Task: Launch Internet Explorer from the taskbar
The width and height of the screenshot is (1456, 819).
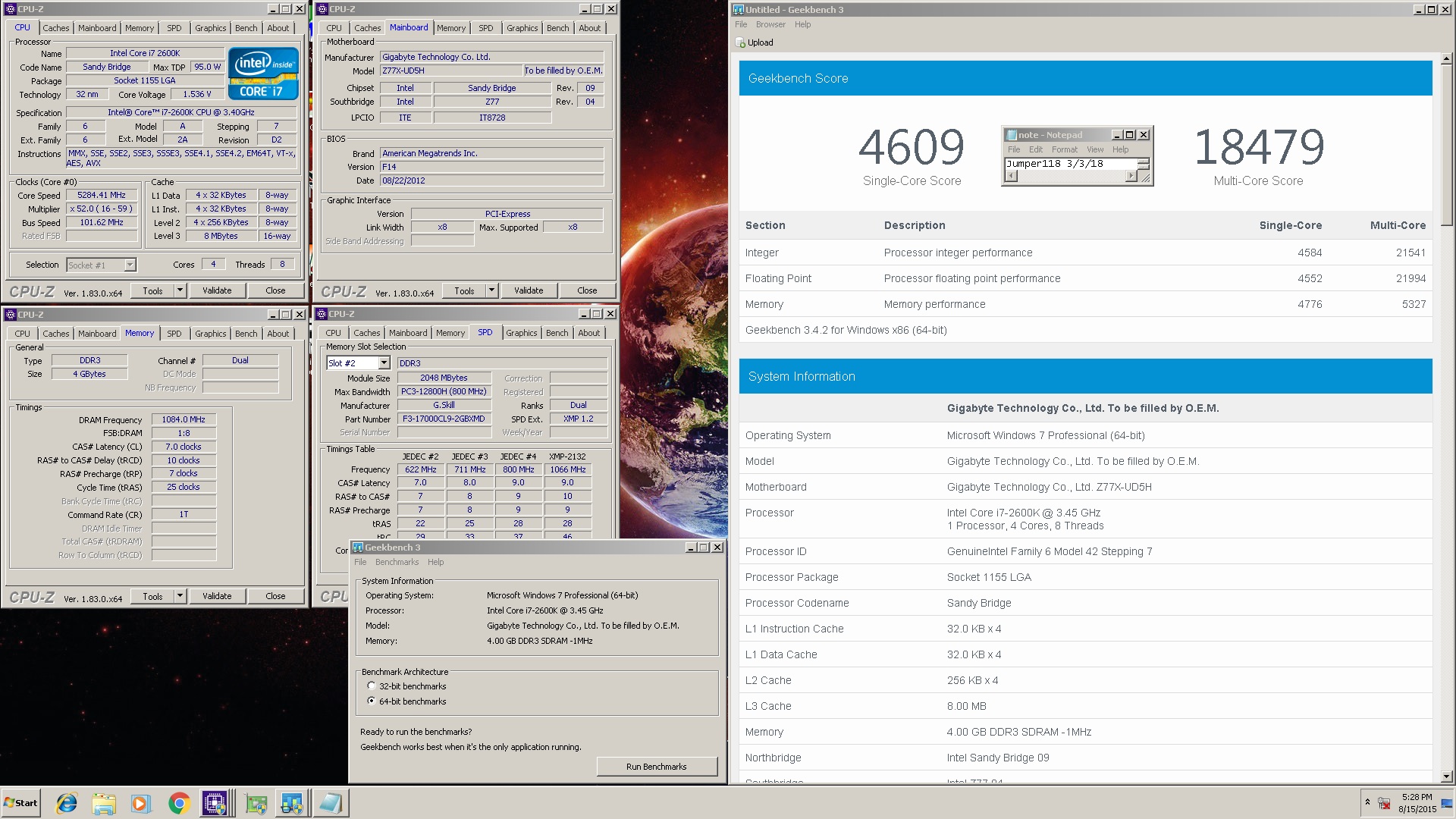Action: [67, 803]
